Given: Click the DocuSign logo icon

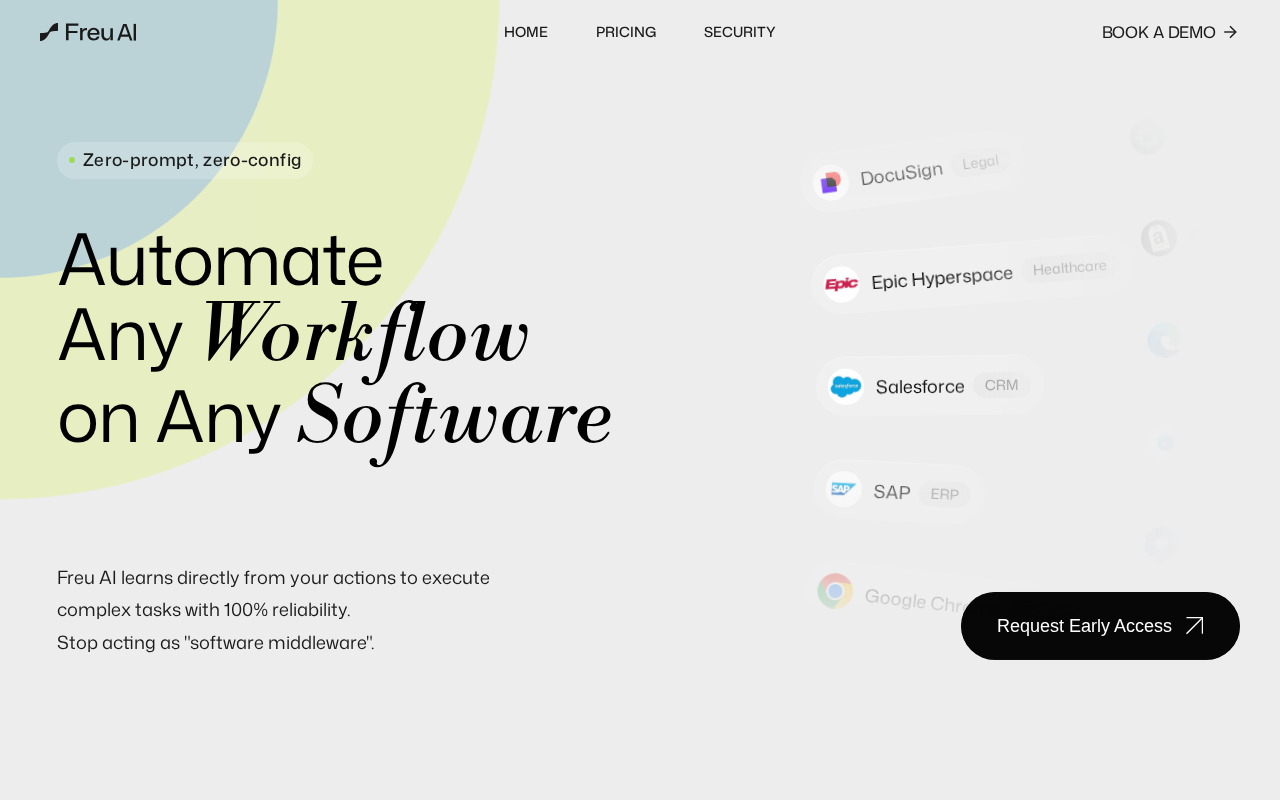Looking at the screenshot, I should [x=830, y=183].
